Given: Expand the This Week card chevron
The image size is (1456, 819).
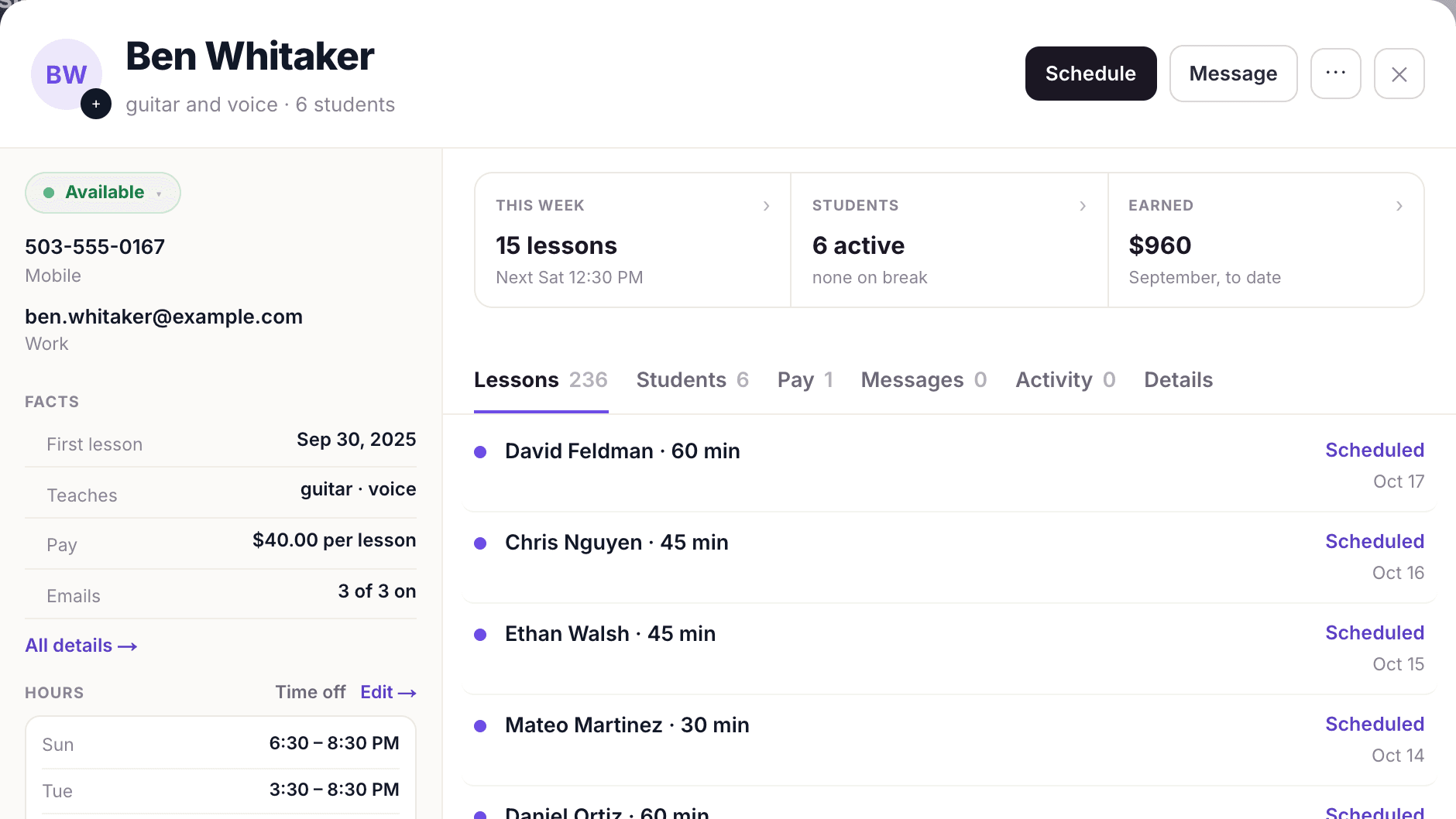Looking at the screenshot, I should 766,206.
